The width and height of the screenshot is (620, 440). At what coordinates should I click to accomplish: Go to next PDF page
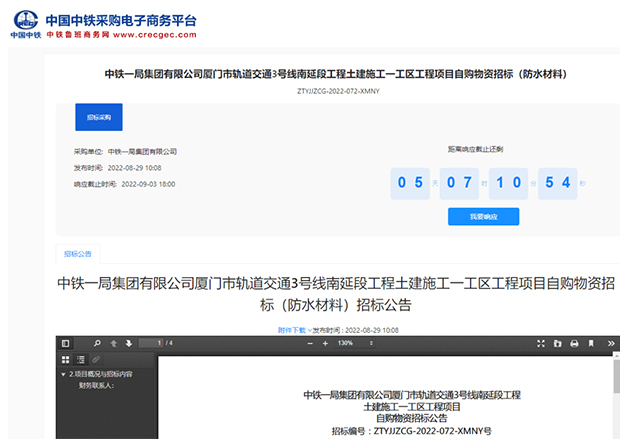click(x=129, y=343)
